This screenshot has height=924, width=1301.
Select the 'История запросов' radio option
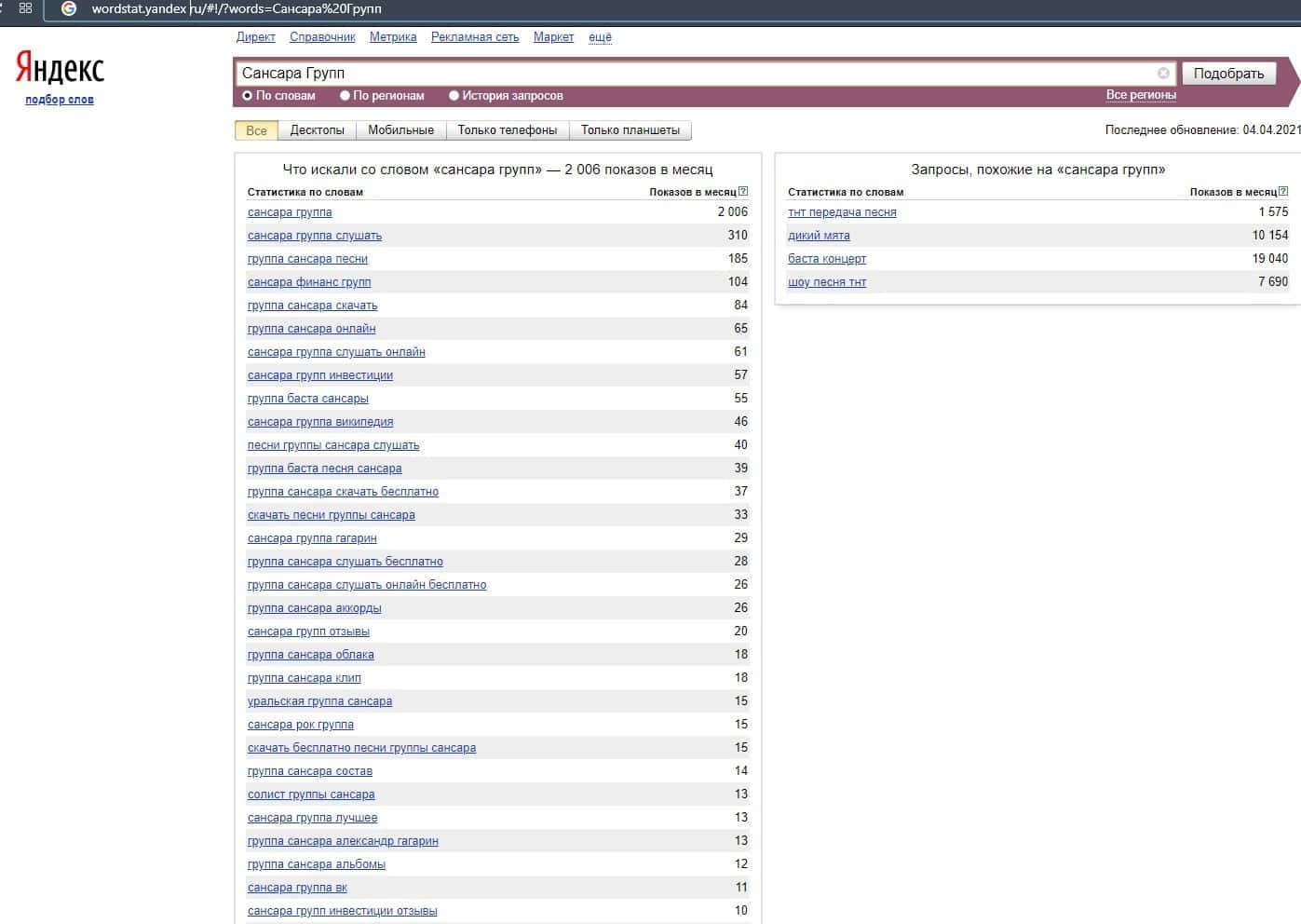coord(454,95)
